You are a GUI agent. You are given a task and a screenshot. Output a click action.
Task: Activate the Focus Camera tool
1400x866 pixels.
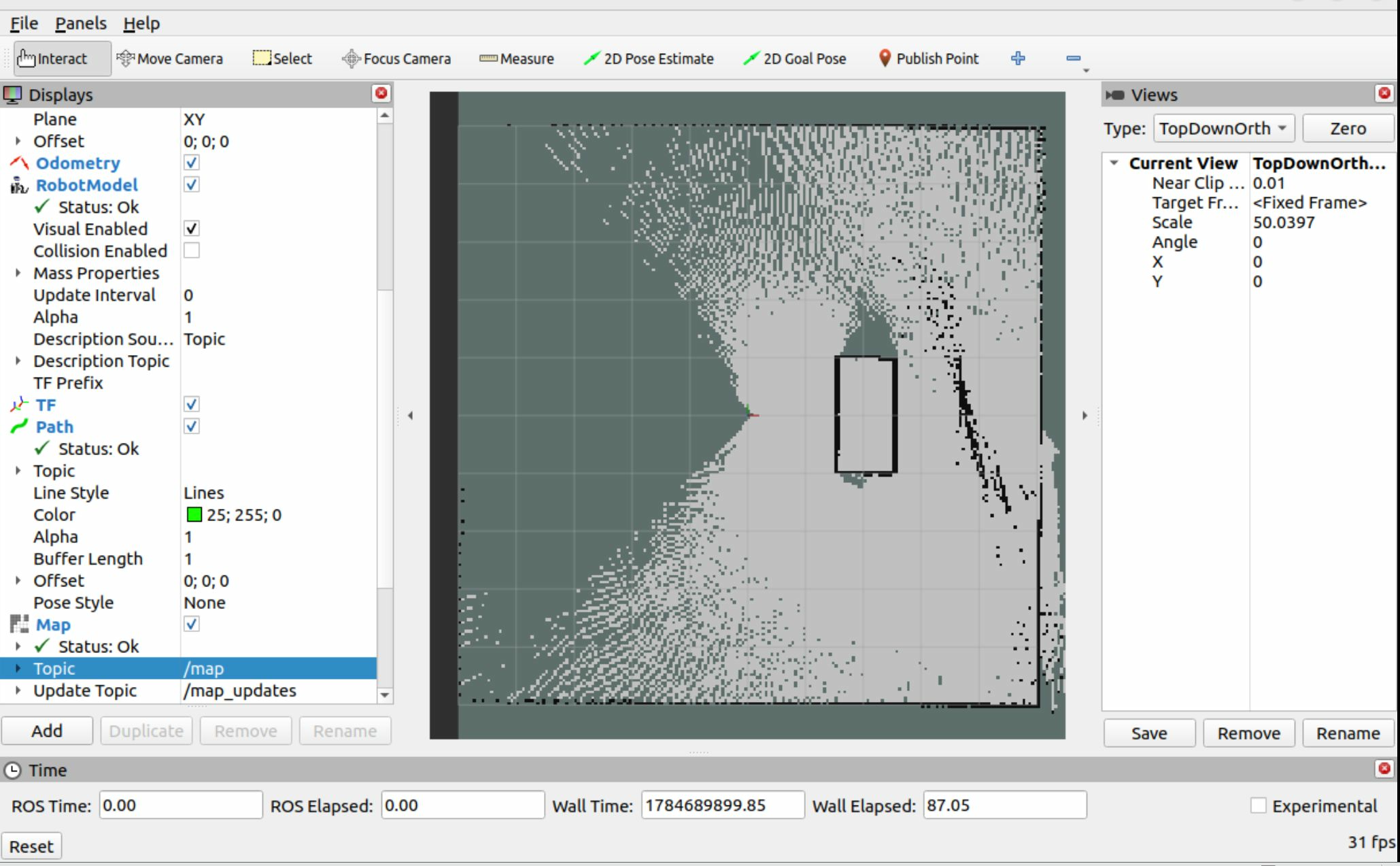(x=396, y=59)
